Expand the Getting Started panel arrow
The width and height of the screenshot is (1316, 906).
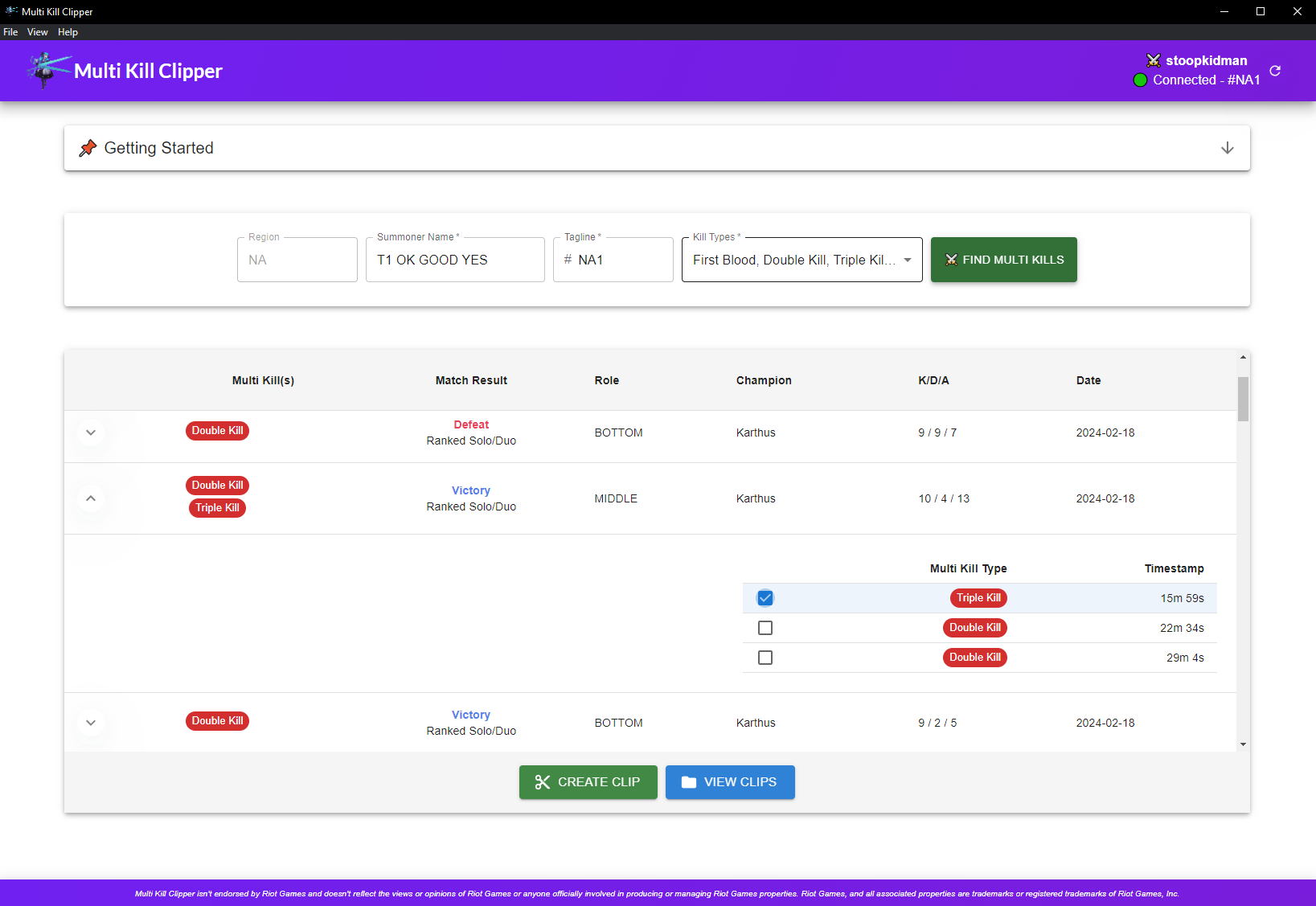click(x=1227, y=148)
